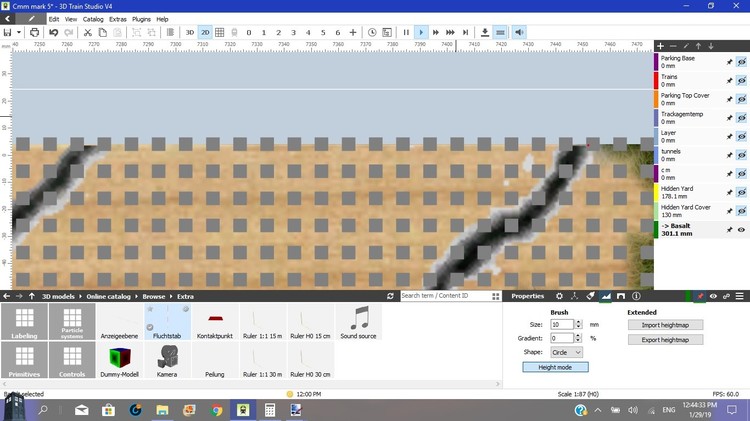Cut the selection with the scissors icon
This screenshot has width=750, height=421.
click(x=88, y=33)
